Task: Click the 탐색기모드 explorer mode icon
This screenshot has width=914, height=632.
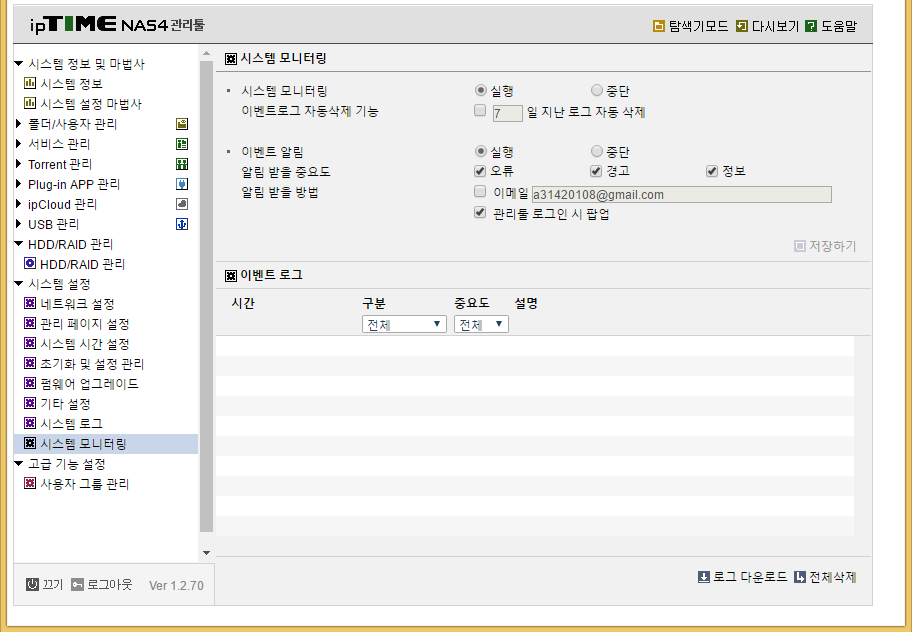Action: coord(659,26)
